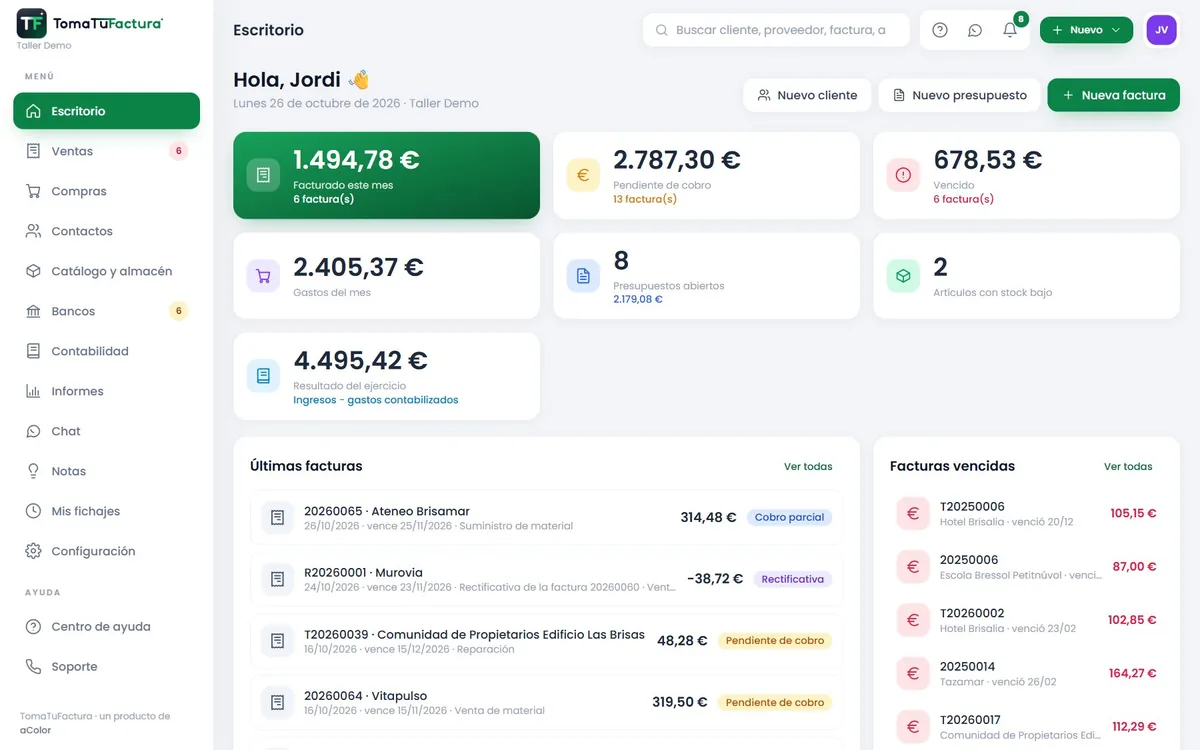Click the invoice icon beside Ateneo Brisamar
The width and height of the screenshot is (1200, 750).
click(277, 517)
